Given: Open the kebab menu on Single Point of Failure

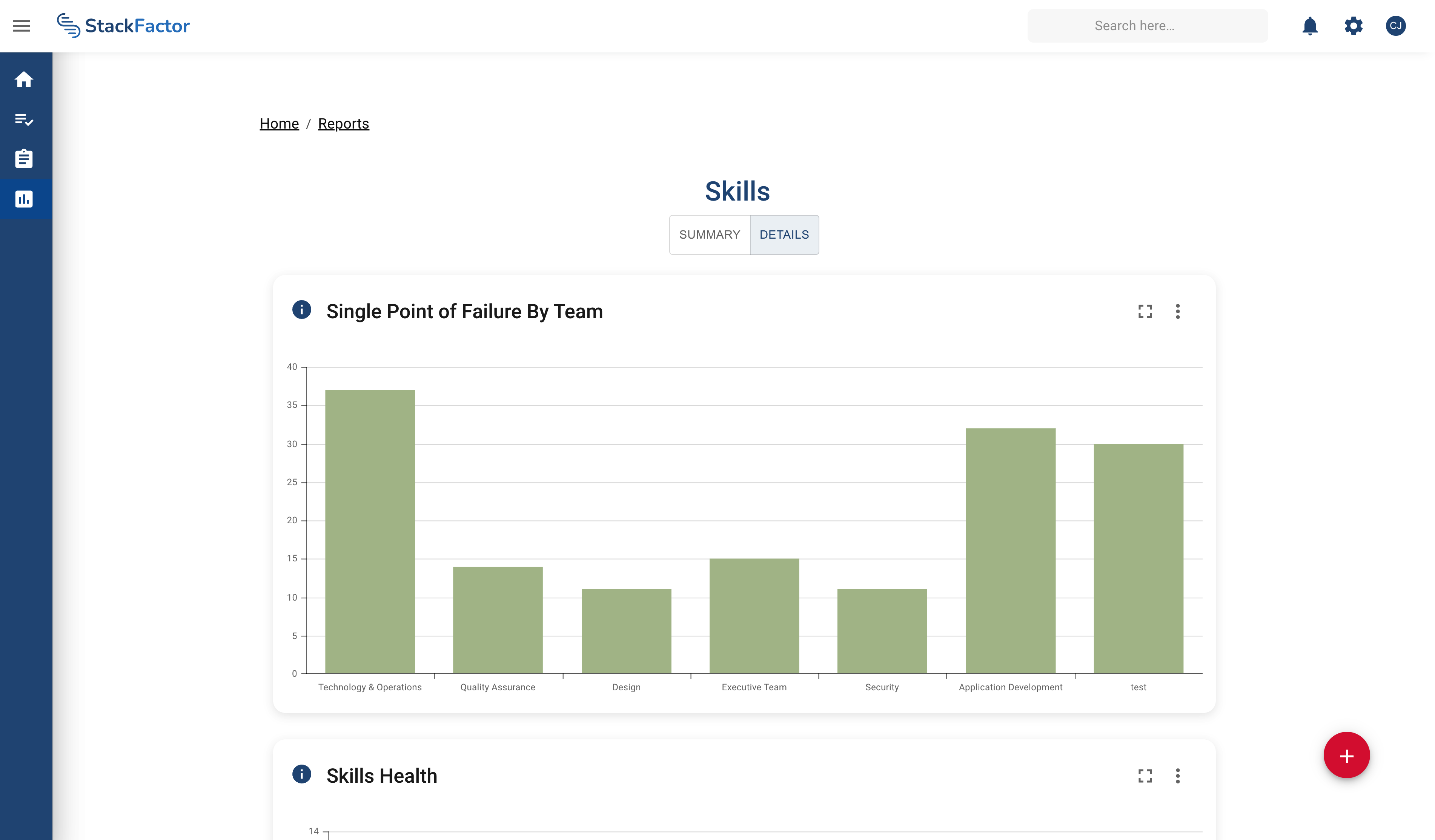Looking at the screenshot, I should click(1177, 311).
